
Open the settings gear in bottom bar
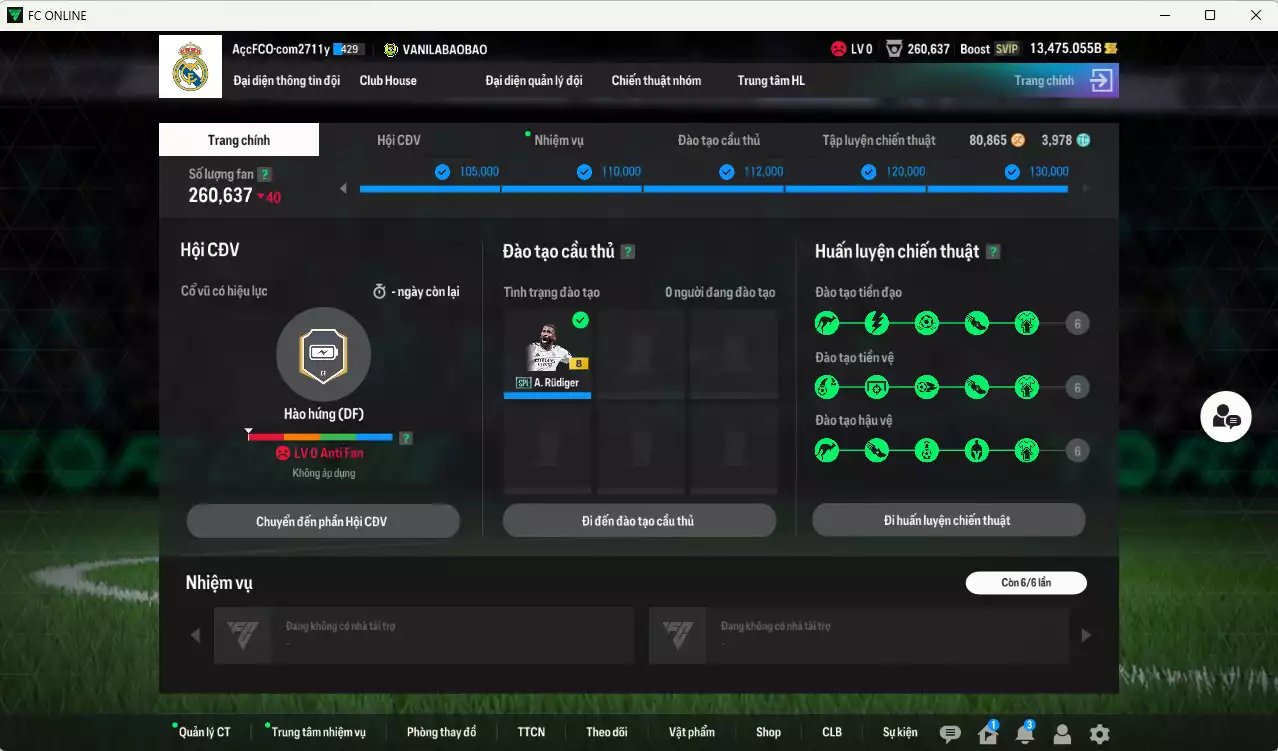pos(1099,735)
